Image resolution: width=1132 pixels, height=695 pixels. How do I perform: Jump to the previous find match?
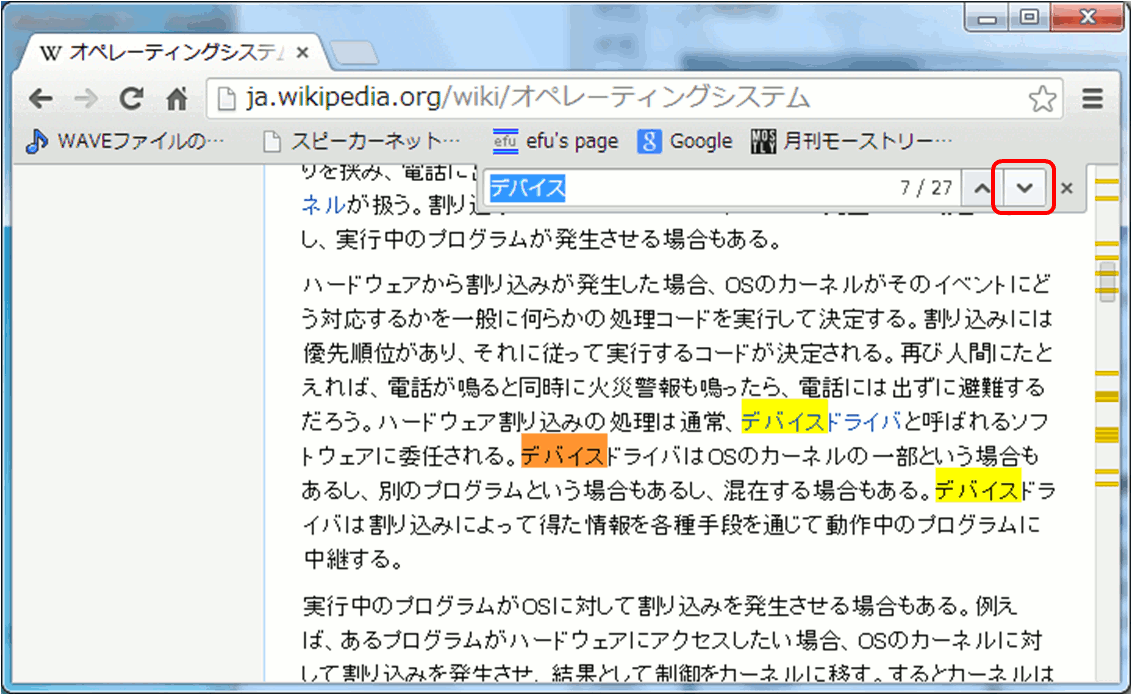point(983,188)
